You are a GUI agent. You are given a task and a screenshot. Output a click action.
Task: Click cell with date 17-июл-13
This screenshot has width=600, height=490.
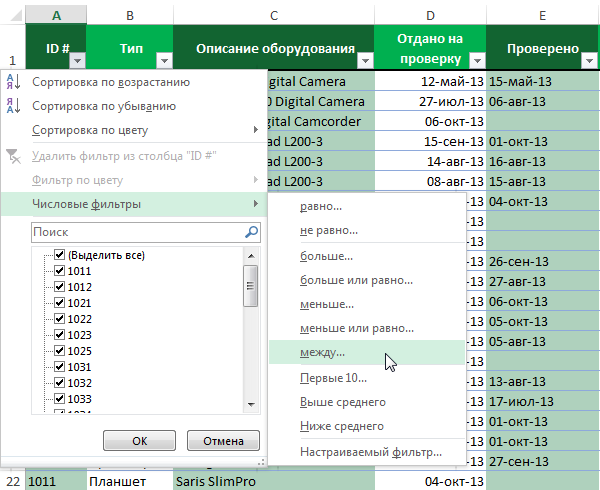543,401
